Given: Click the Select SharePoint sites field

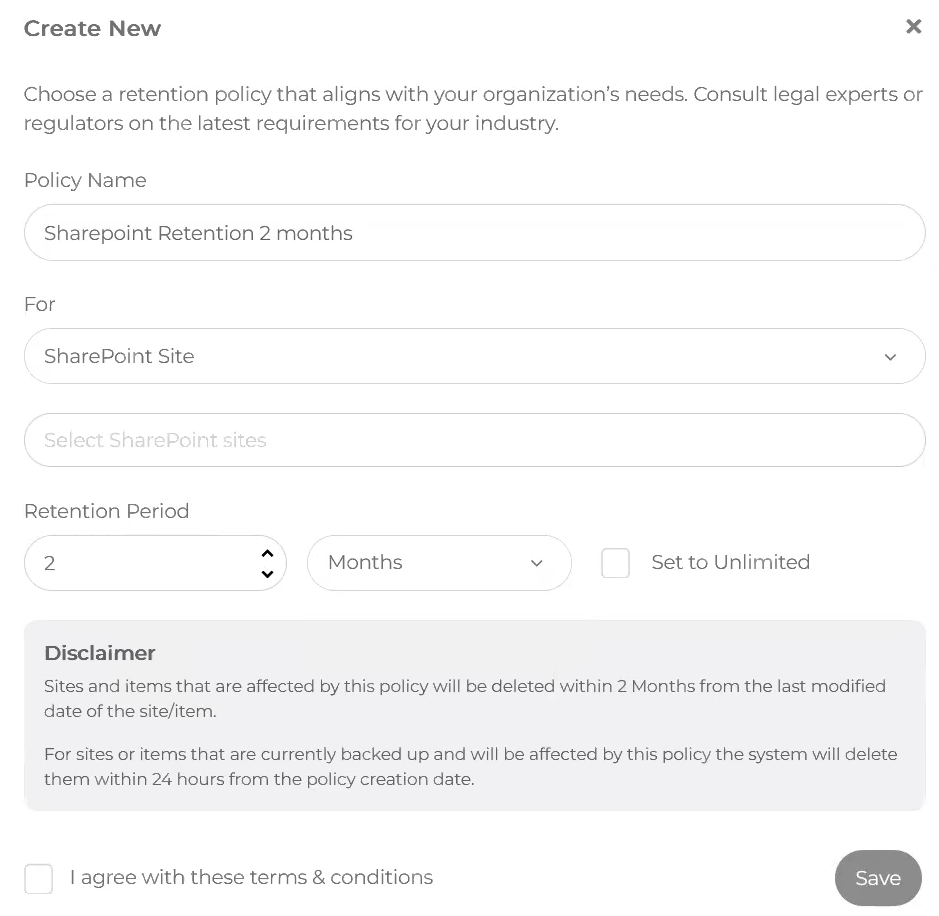Looking at the screenshot, I should click(x=474, y=440).
